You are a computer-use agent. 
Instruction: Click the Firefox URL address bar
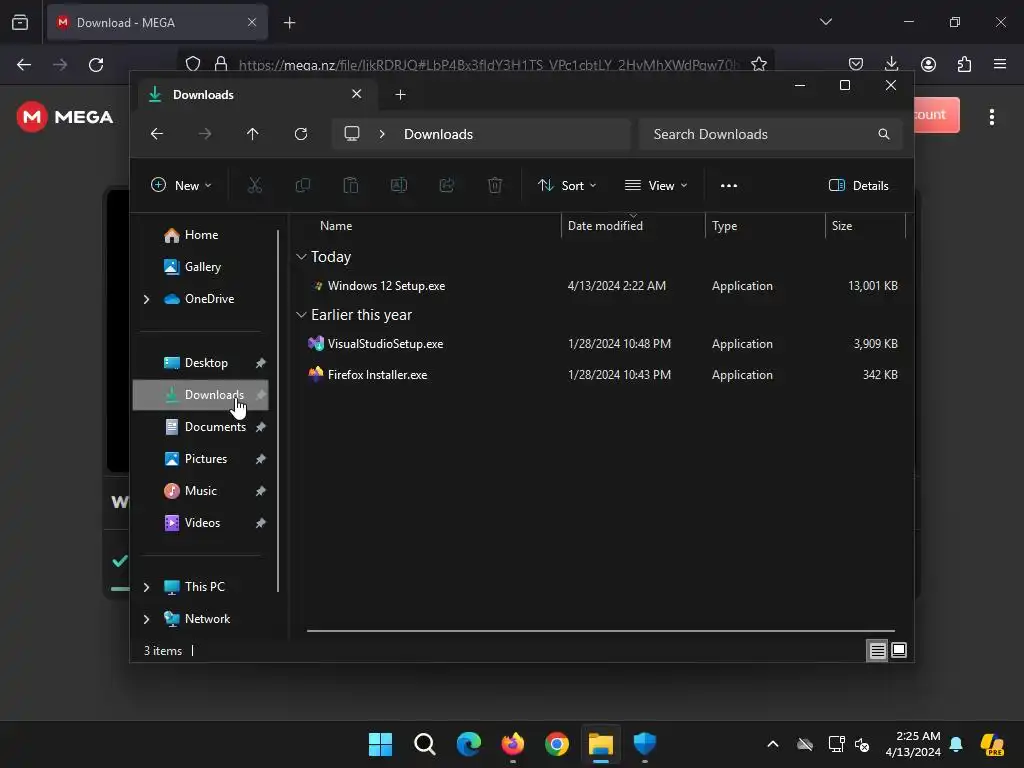[475, 64]
